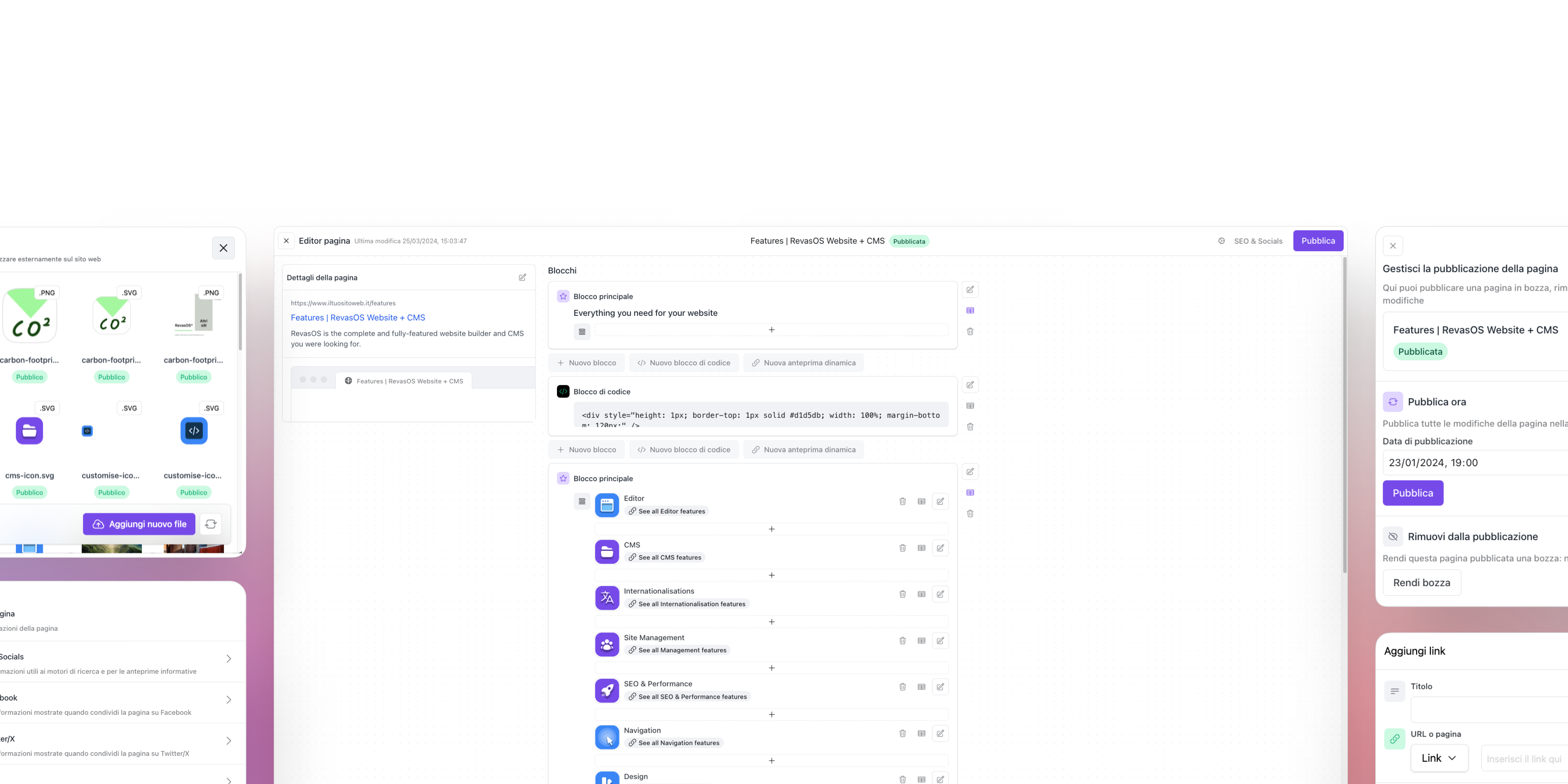Delete the Blocco di codice block

point(970,427)
